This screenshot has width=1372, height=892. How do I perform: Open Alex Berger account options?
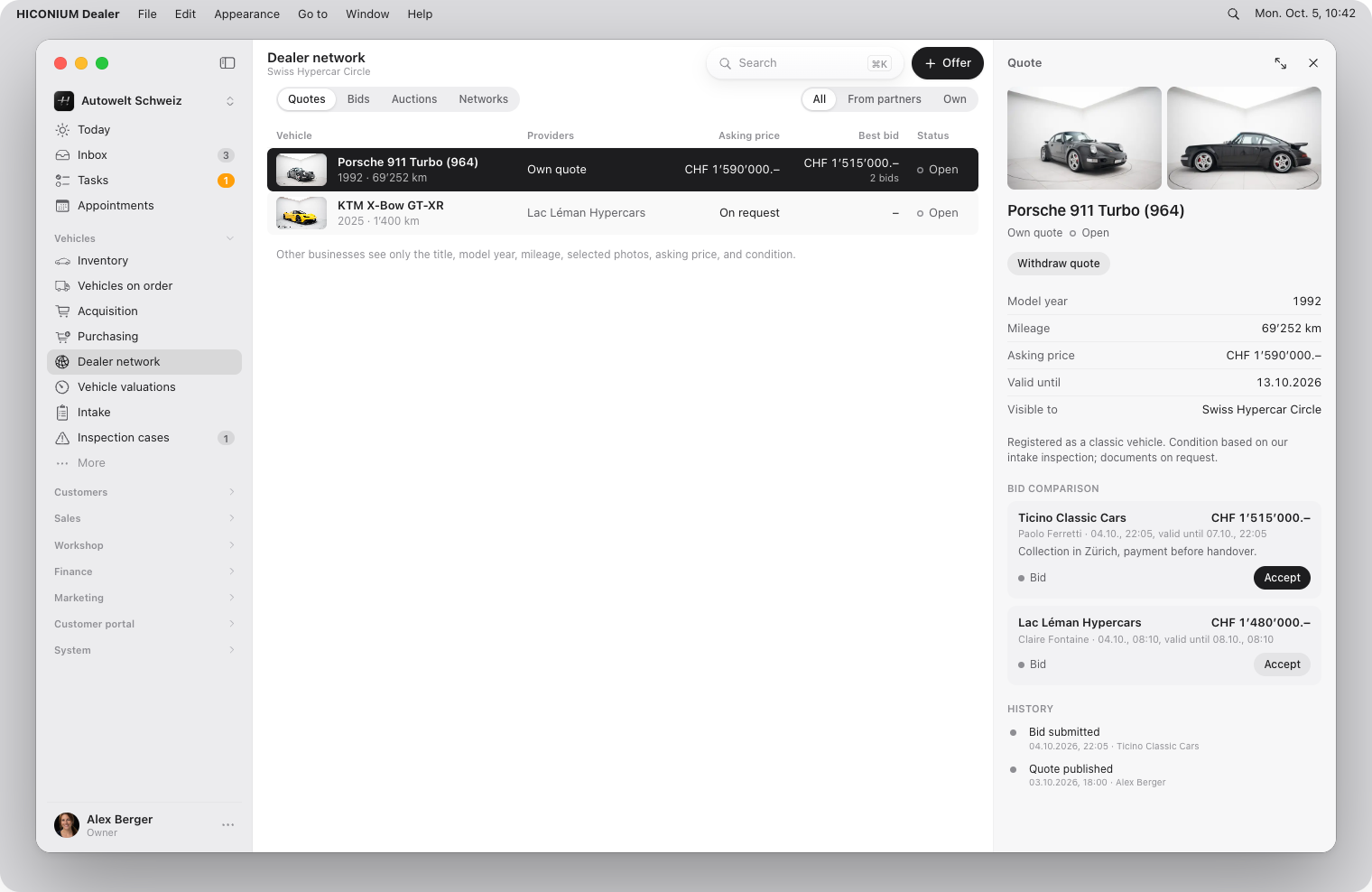[227, 825]
